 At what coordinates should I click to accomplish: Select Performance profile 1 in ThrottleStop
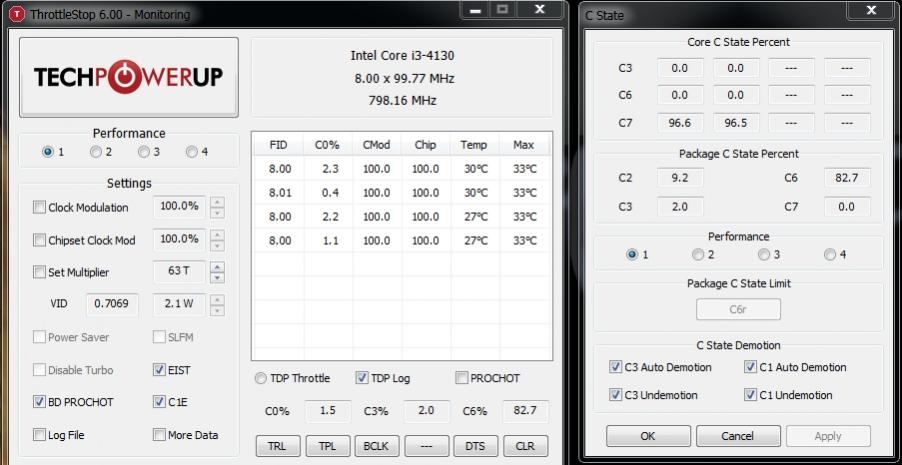(x=48, y=152)
